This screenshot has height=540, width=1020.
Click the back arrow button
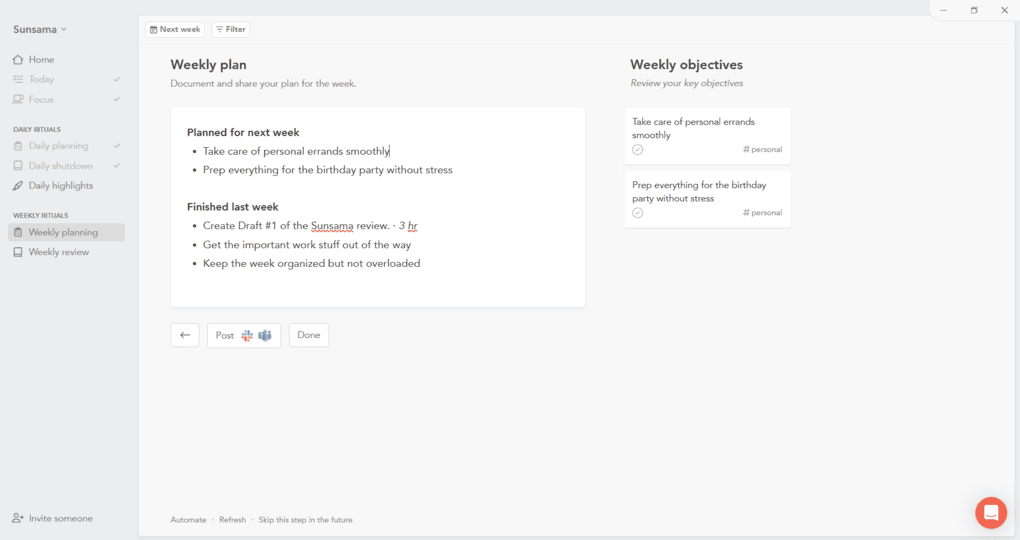point(185,336)
